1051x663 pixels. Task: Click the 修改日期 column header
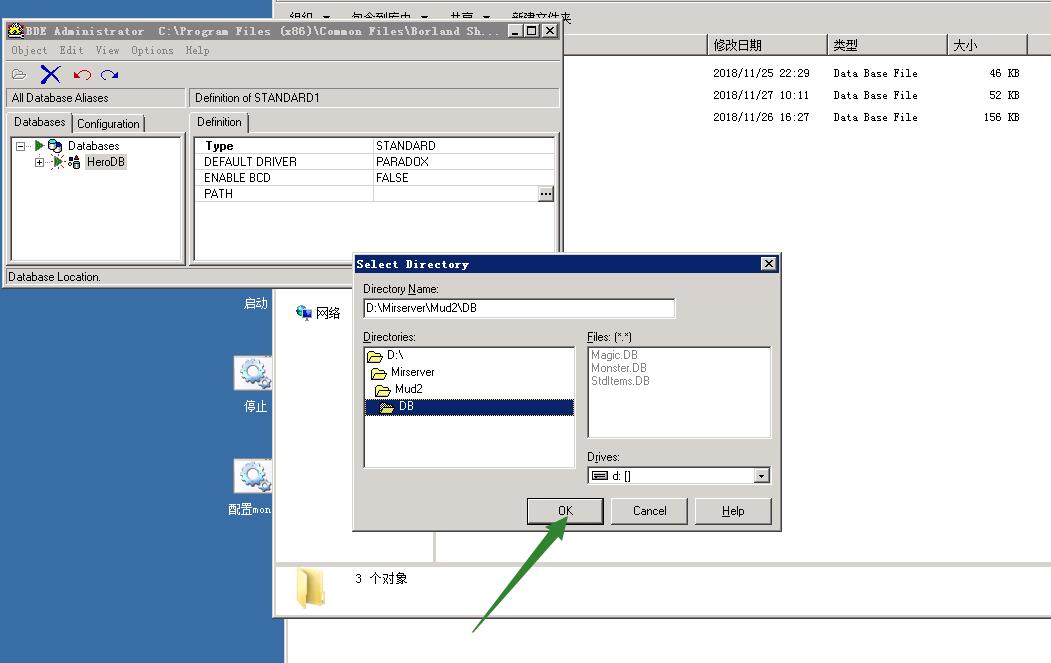pyautogui.click(x=738, y=45)
